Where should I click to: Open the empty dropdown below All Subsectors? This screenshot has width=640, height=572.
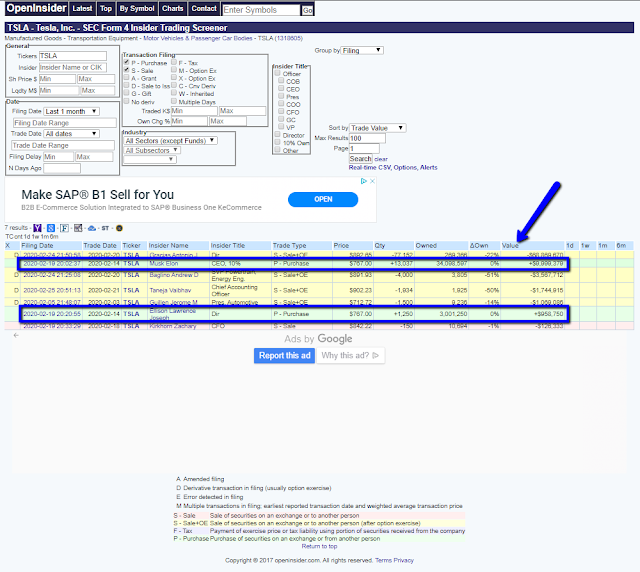point(150,159)
